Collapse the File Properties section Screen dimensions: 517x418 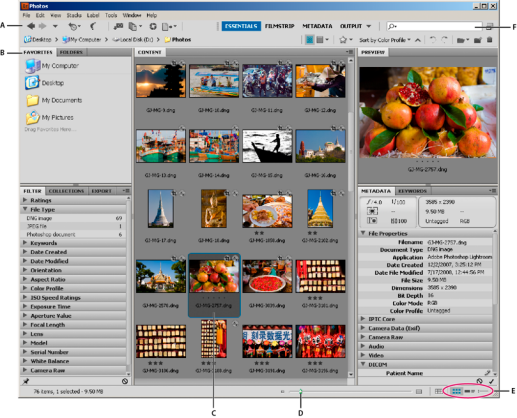point(363,233)
